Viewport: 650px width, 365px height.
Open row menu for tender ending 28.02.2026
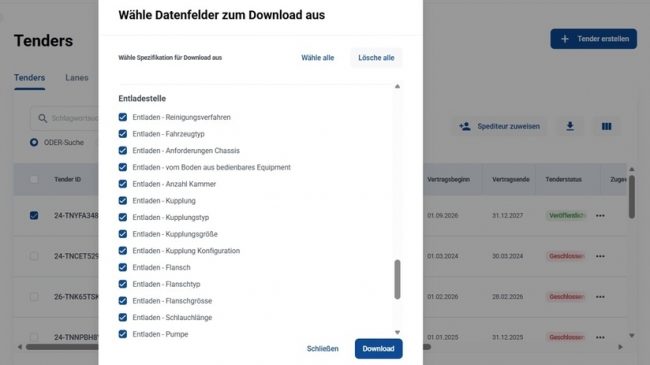pyautogui.click(x=600, y=297)
